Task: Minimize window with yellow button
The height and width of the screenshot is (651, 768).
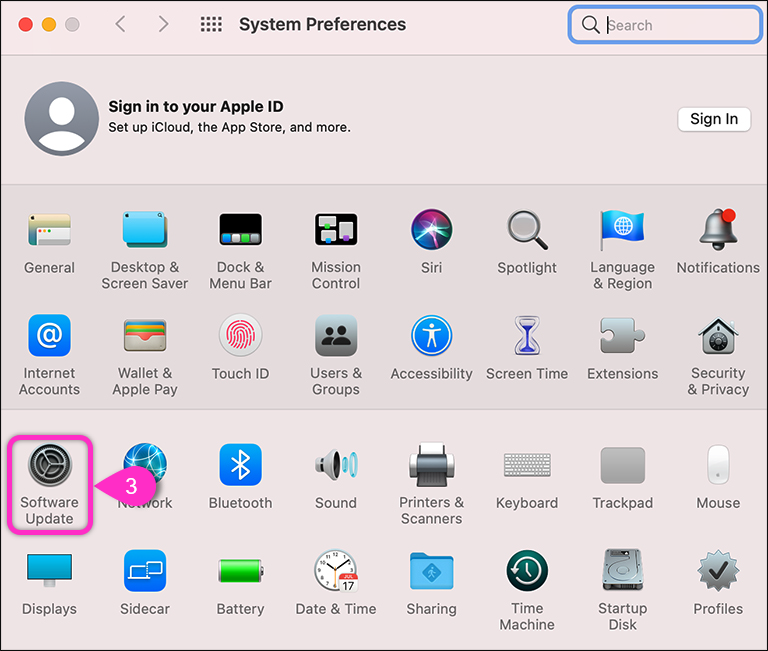Action: 49,24
